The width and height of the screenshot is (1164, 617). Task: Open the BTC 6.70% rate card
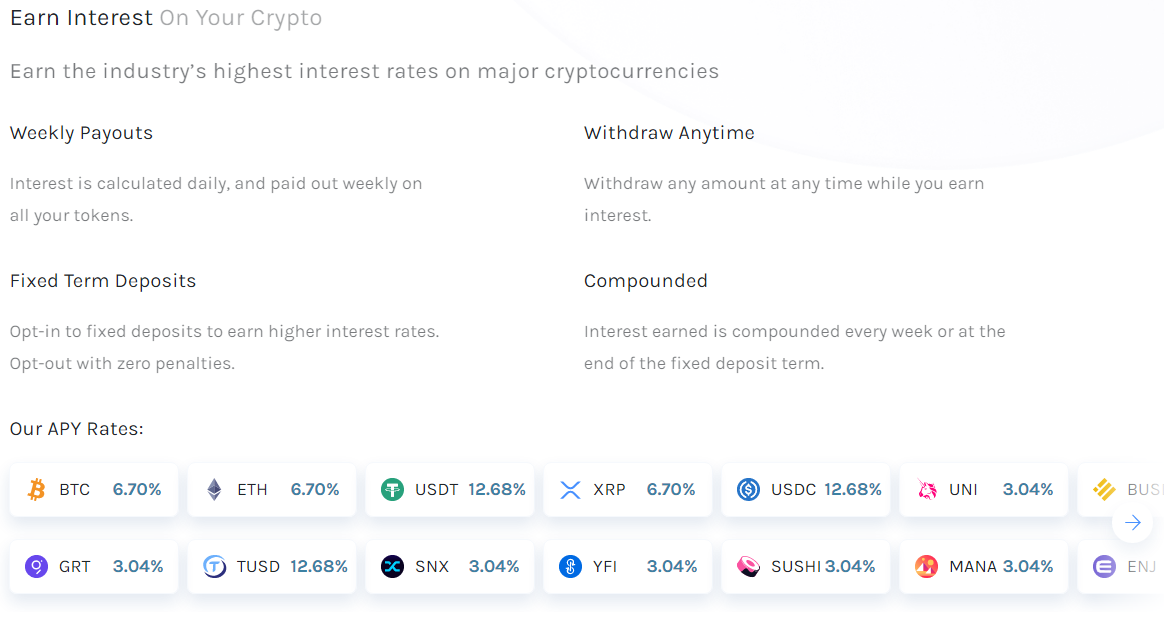pyautogui.click(x=93, y=489)
